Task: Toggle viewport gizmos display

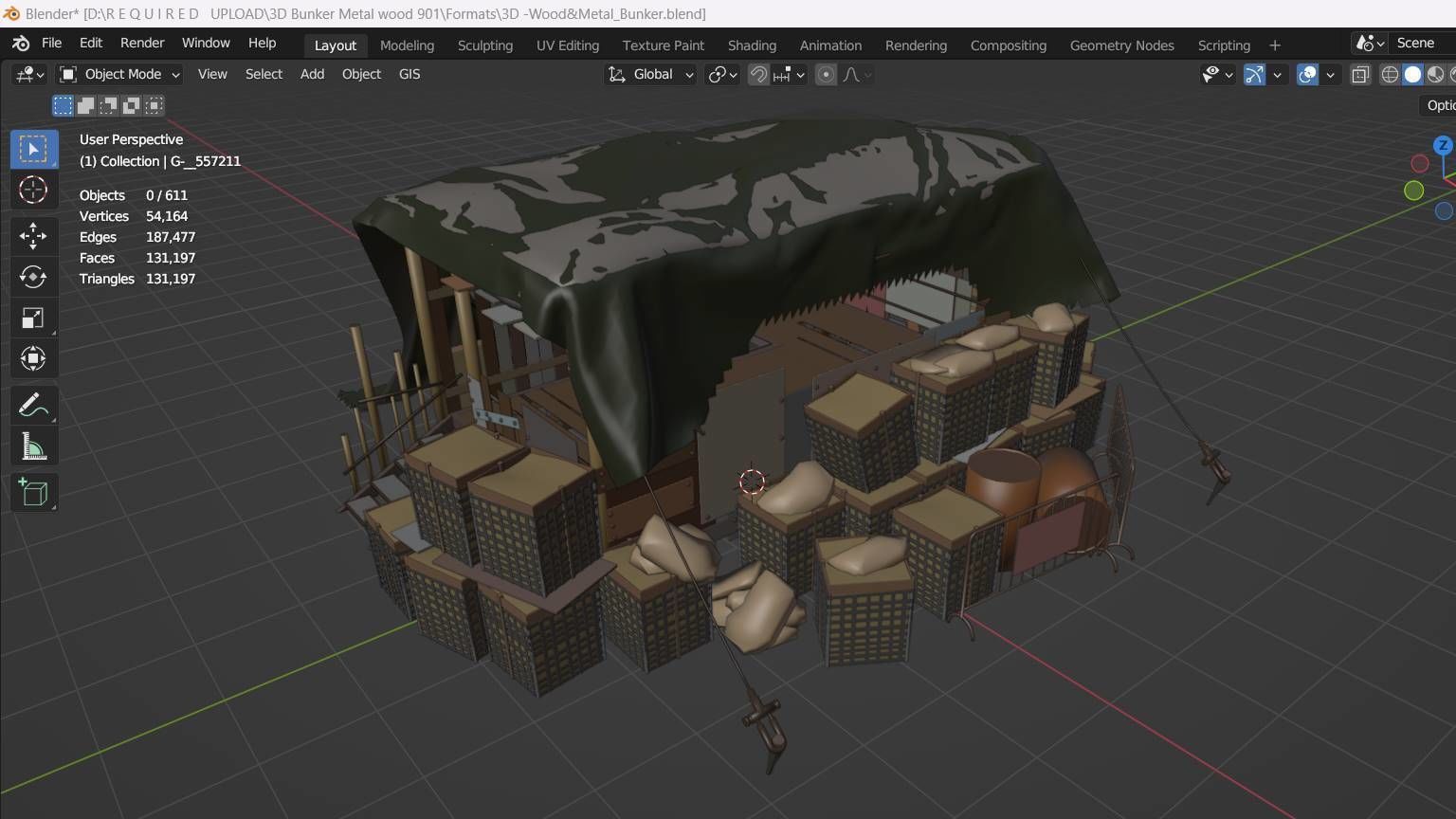Action: (x=1254, y=74)
